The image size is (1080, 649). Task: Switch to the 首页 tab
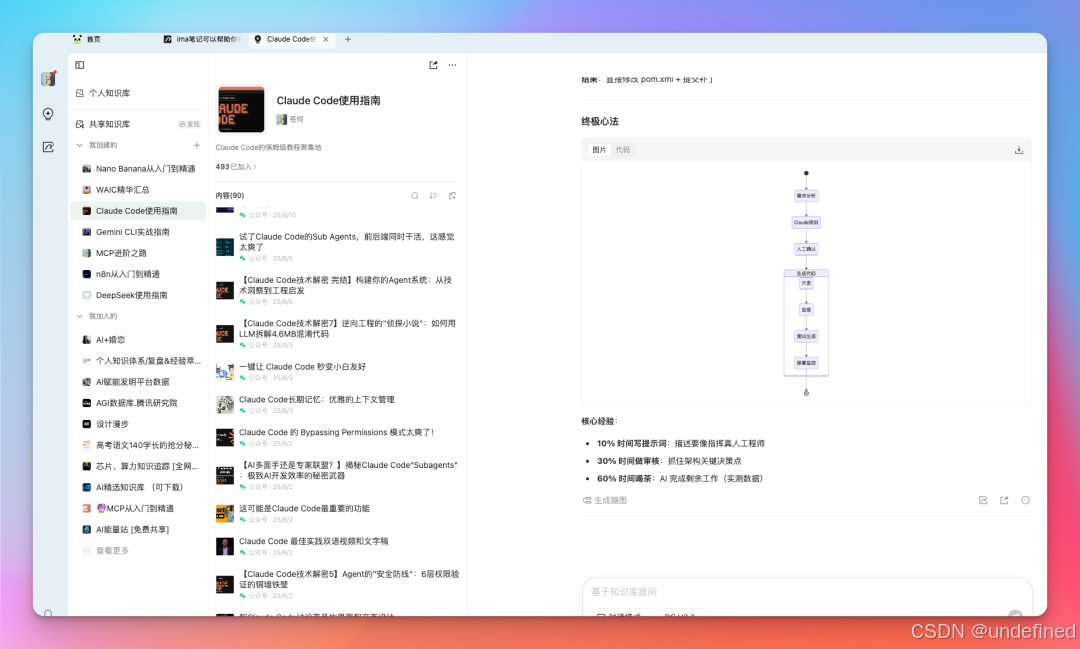pyautogui.click(x=89, y=39)
